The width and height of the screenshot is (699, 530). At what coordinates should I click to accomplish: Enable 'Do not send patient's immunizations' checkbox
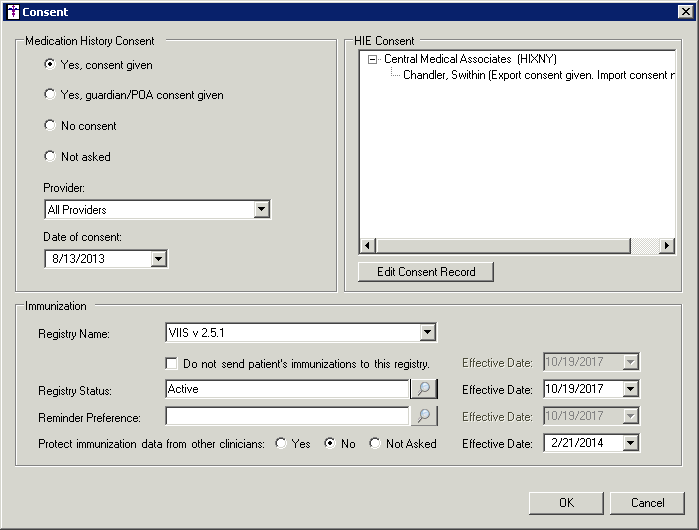[x=172, y=363]
